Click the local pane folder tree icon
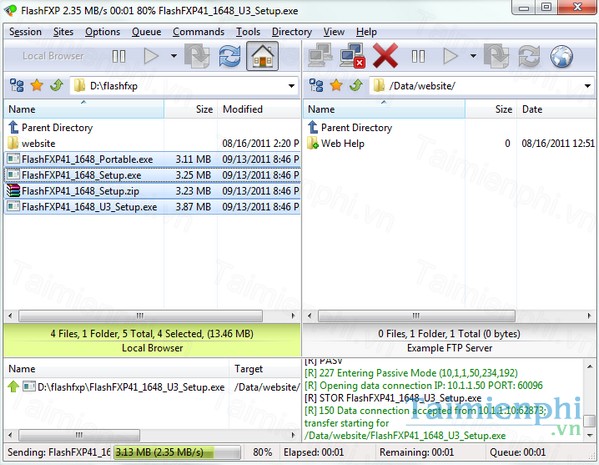Image resolution: width=599 pixels, height=465 pixels. [17, 85]
